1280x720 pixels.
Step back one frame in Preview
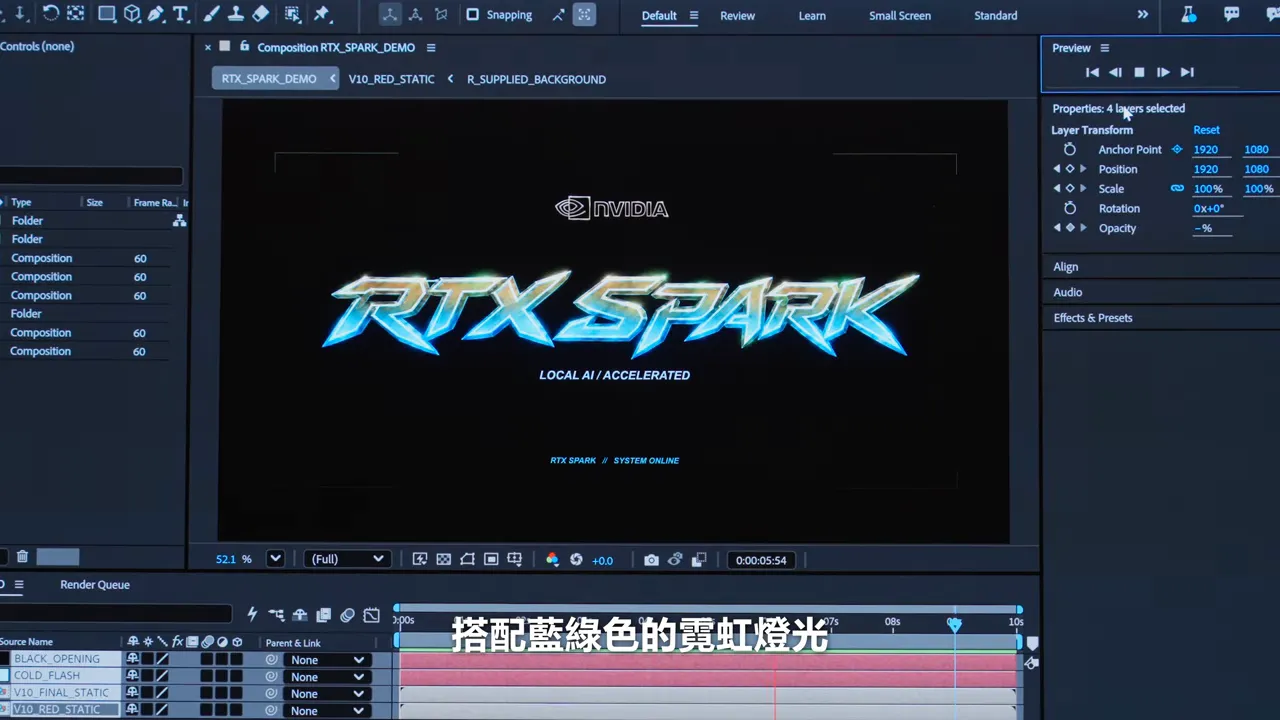tap(1115, 72)
